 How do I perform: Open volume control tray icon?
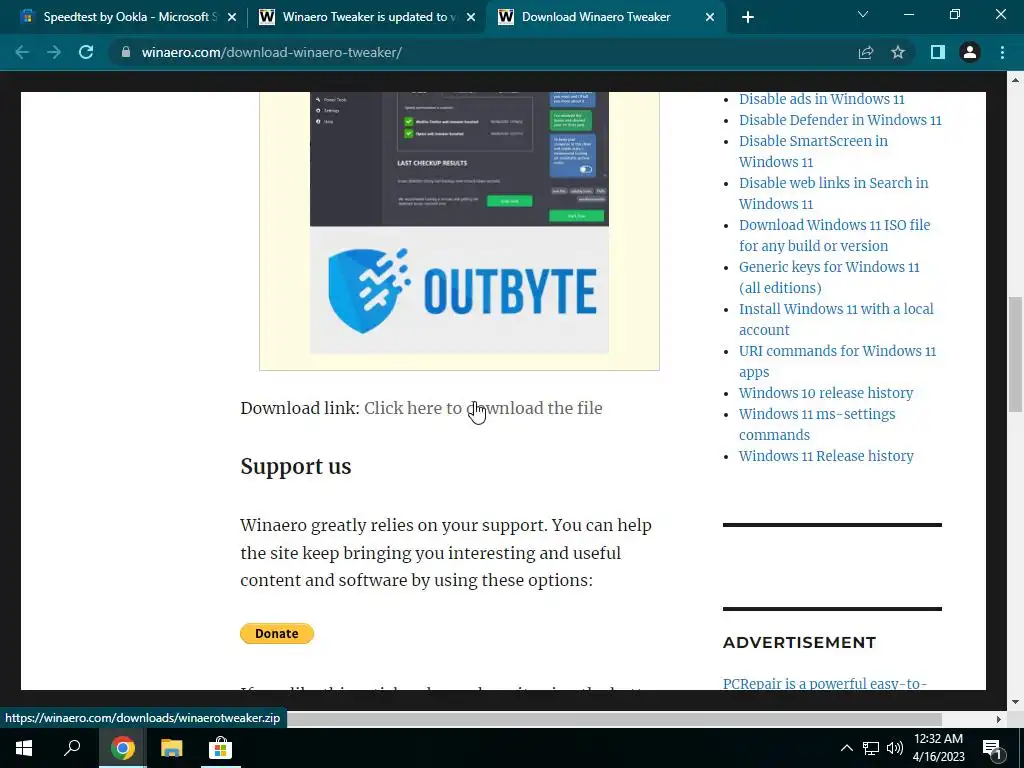click(x=895, y=748)
